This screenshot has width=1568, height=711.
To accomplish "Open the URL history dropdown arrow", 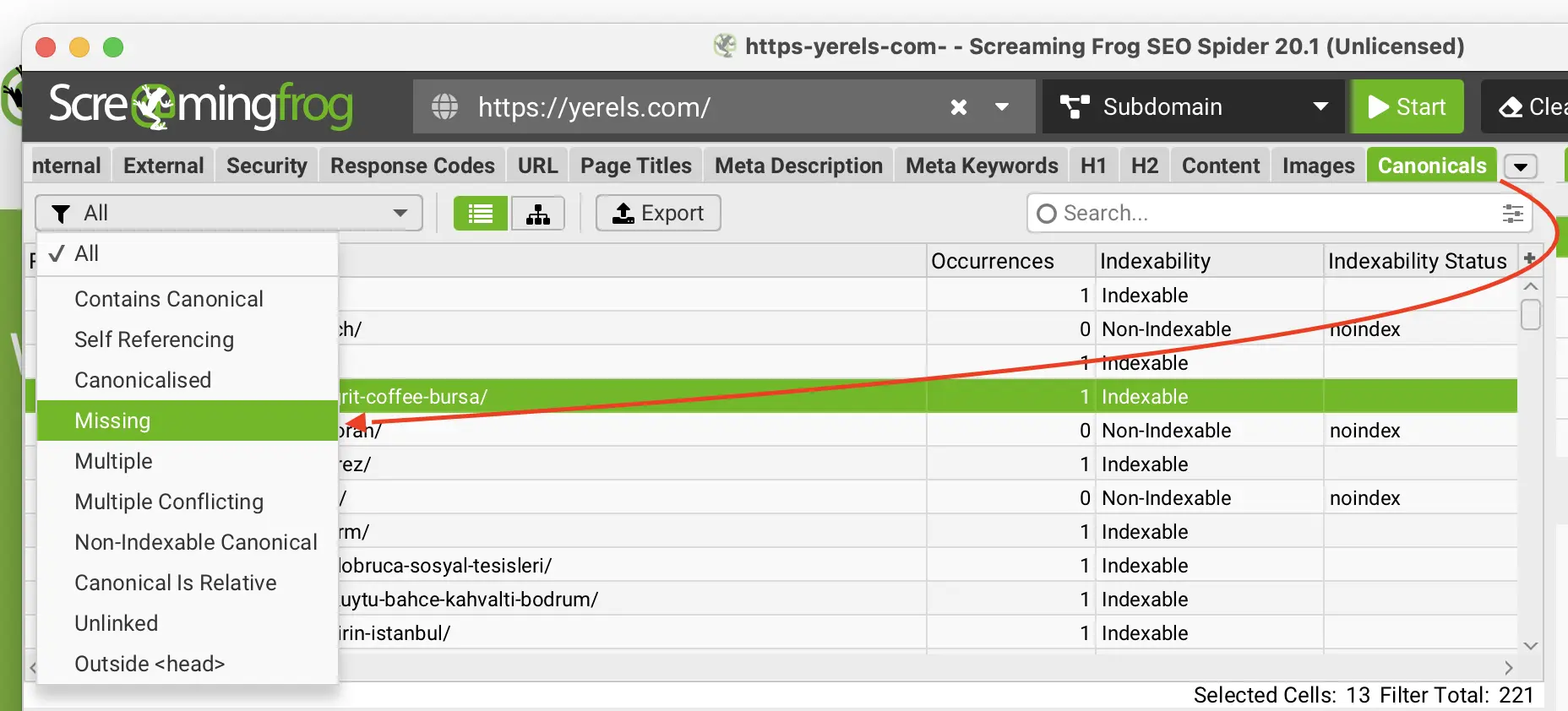I will tap(1002, 107).
